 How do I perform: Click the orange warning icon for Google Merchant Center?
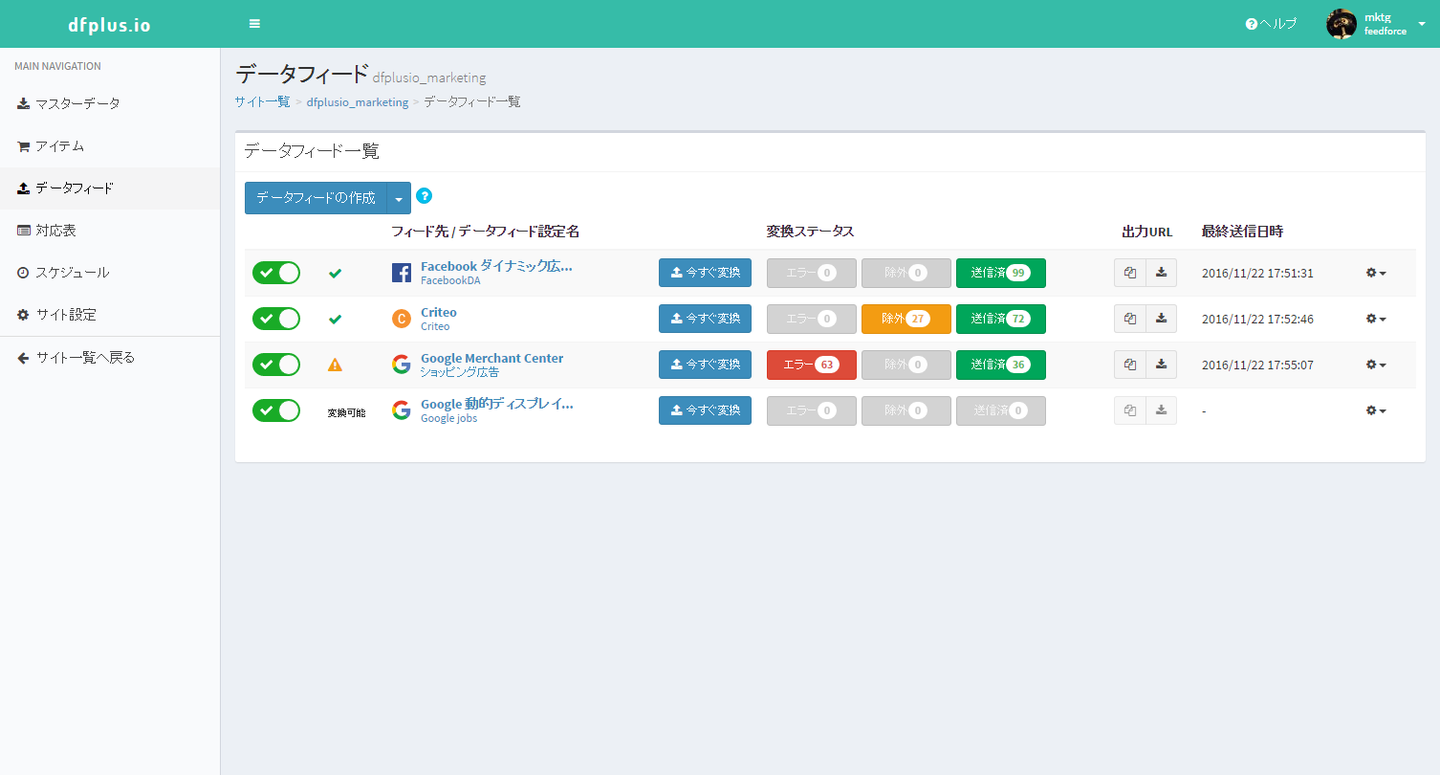(335, 365)
